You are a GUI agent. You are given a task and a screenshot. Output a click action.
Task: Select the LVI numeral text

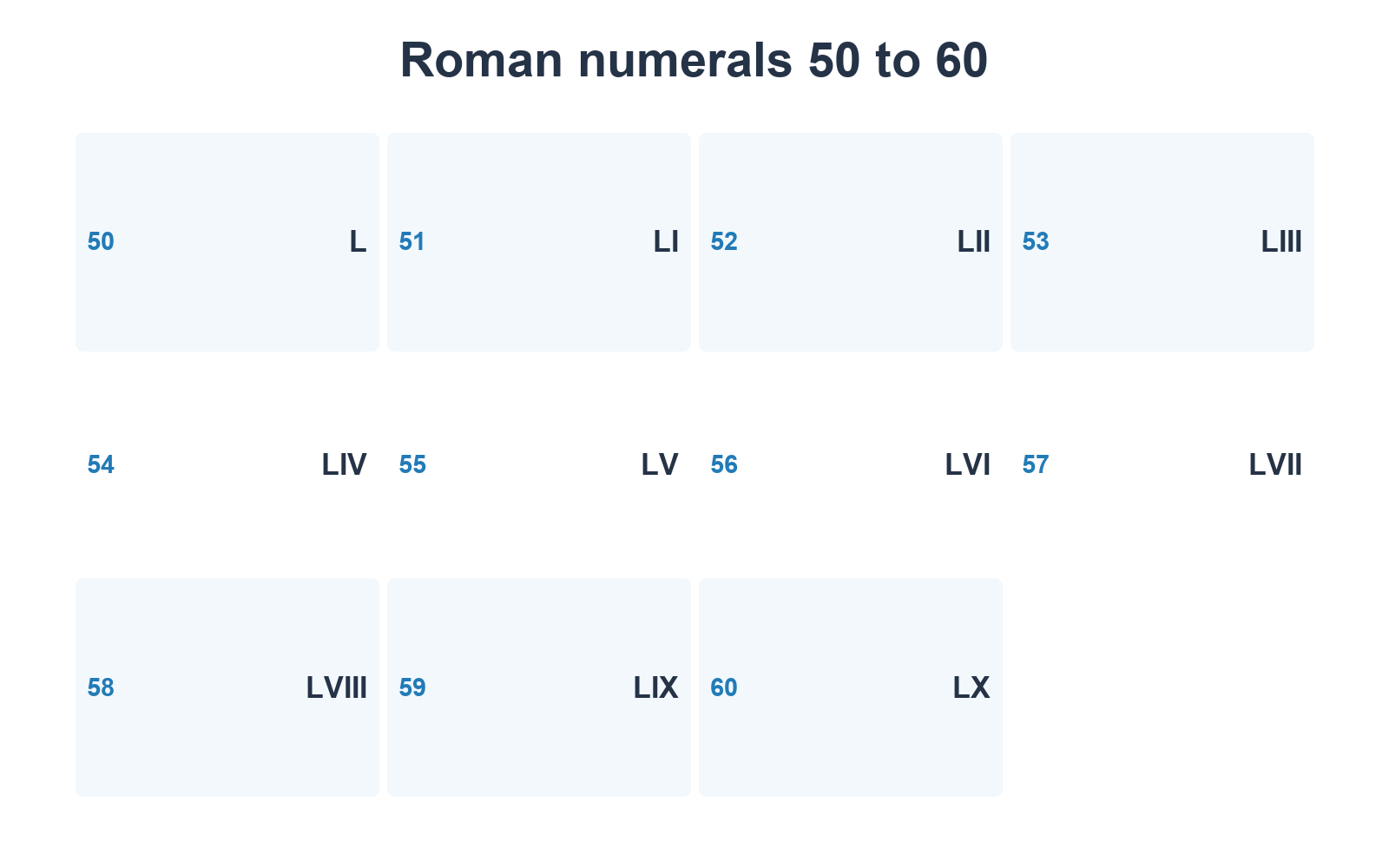[968, 465]
